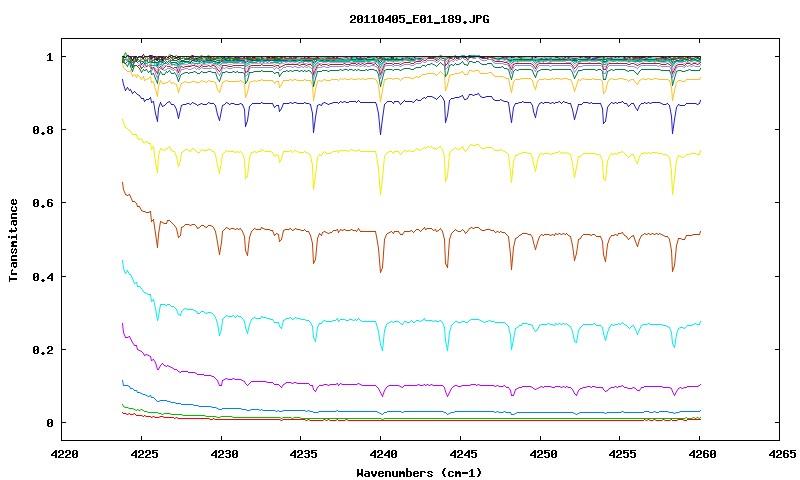Click the y-axis tick label 0.6
Viewport: 800px width, 480px height.
[42, 203]
